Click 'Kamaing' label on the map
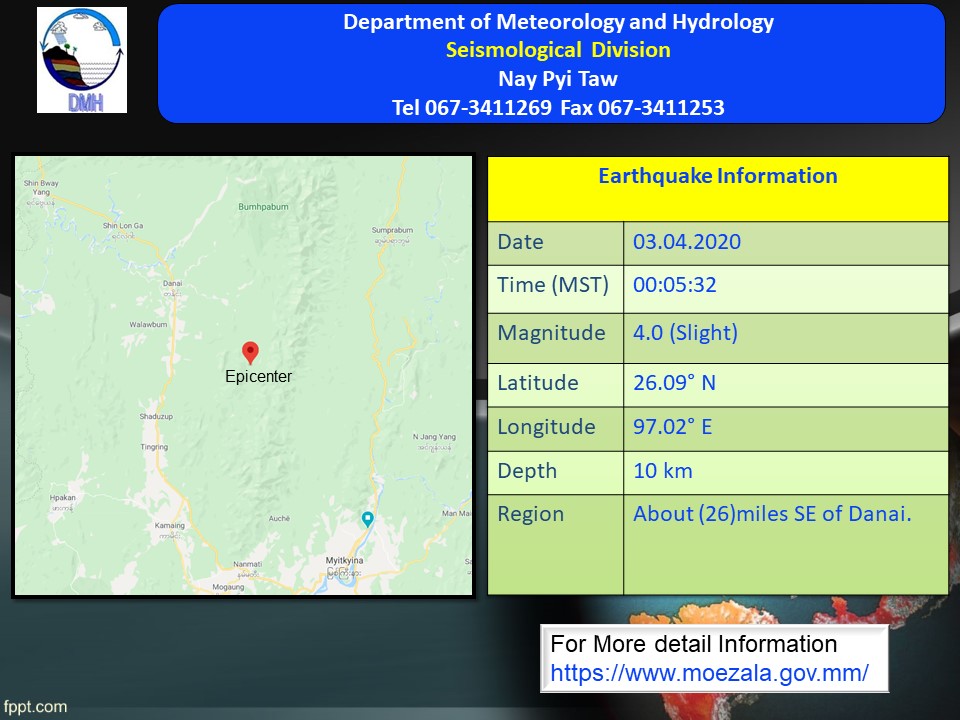 click(x=170, y=525)
